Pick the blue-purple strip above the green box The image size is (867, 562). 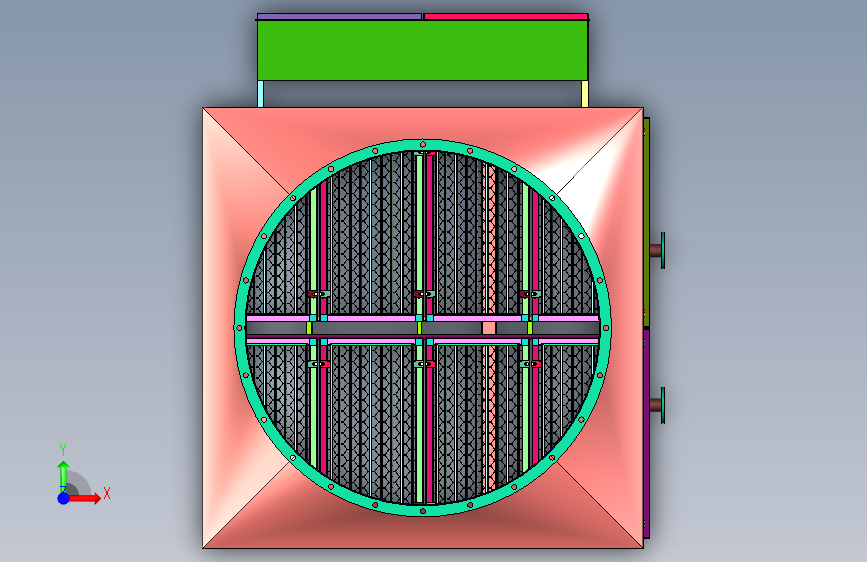tap(340, 17)
